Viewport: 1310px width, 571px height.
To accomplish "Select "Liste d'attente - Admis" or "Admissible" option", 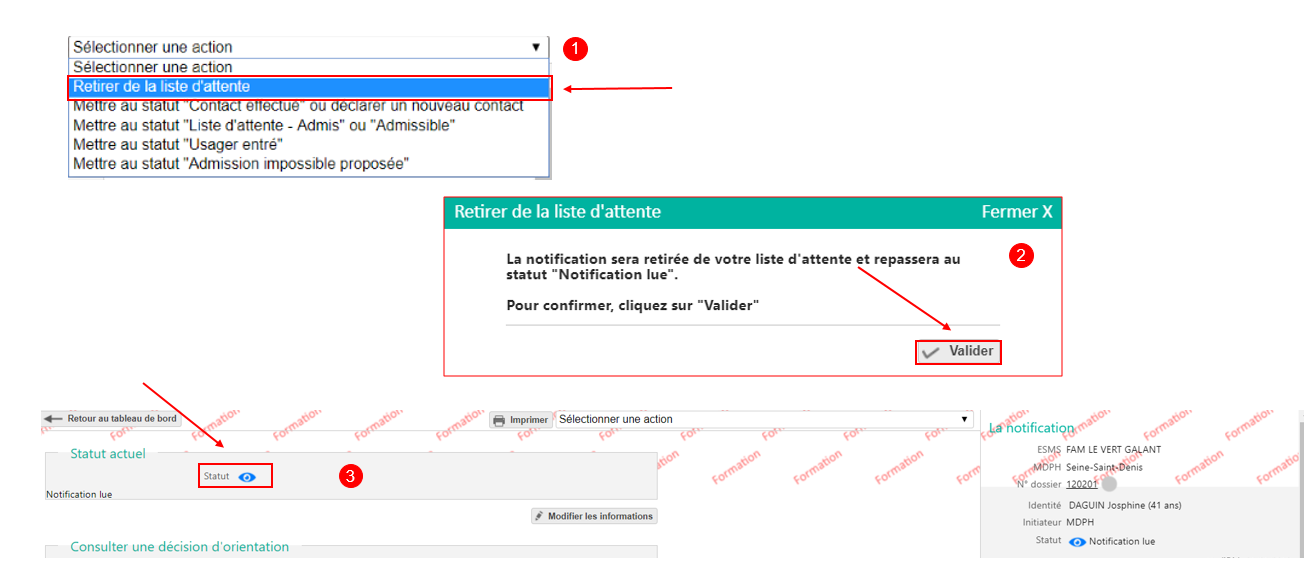I will 264,125.
